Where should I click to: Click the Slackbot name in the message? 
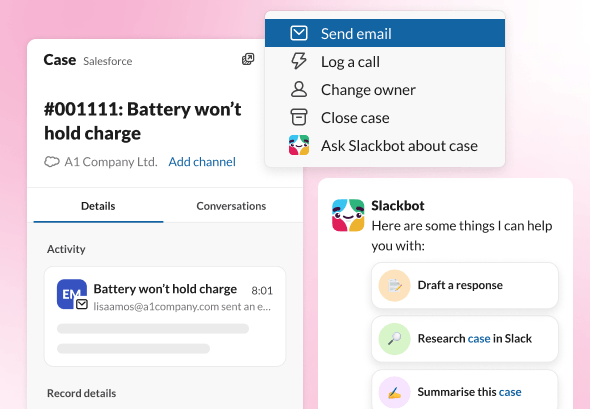tap(398, 206)
